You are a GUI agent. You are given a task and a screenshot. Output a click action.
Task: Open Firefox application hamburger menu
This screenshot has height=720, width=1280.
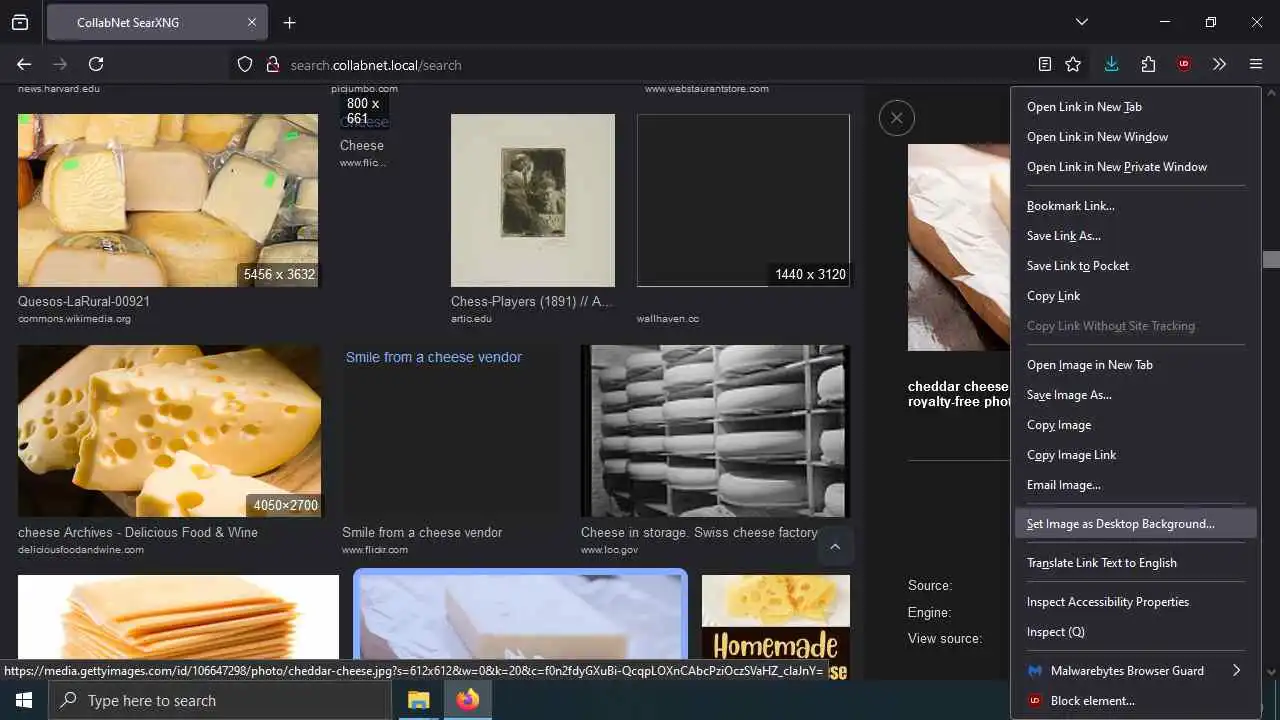point(1256,64)
